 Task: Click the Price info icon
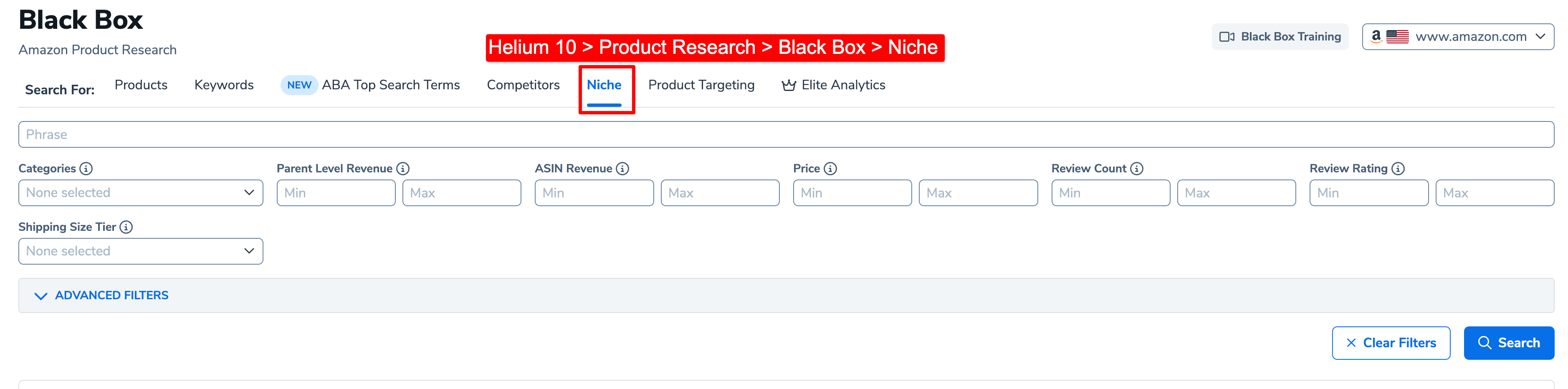(x=830, y=169)
